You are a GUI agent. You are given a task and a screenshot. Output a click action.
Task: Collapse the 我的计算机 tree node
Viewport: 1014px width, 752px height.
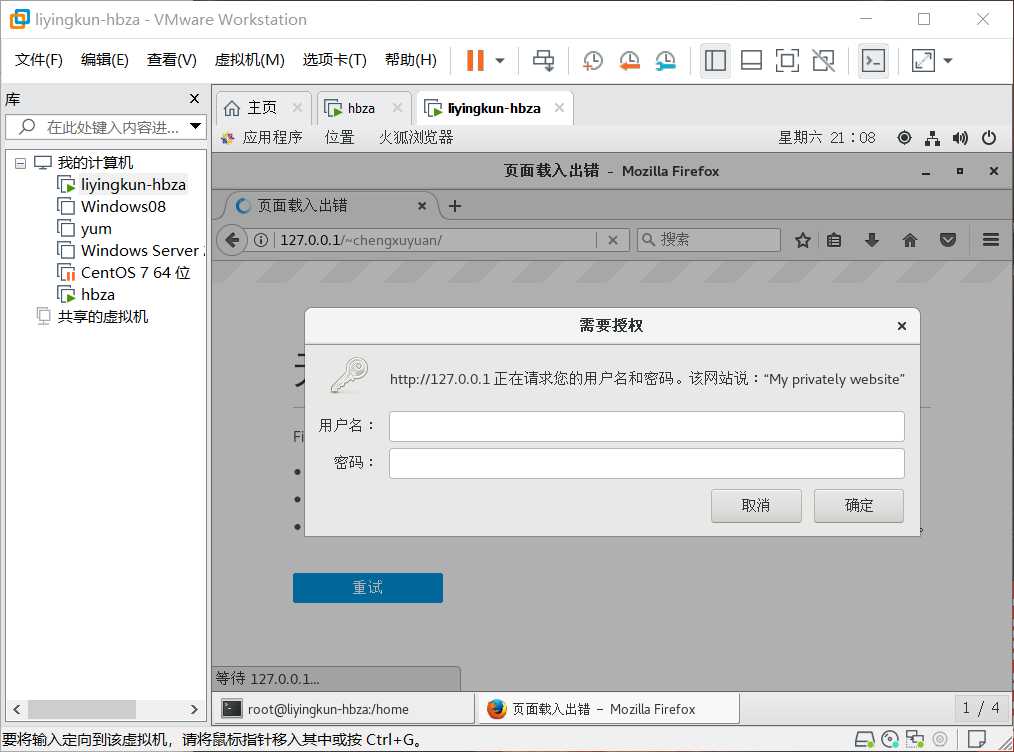[20, 163]
